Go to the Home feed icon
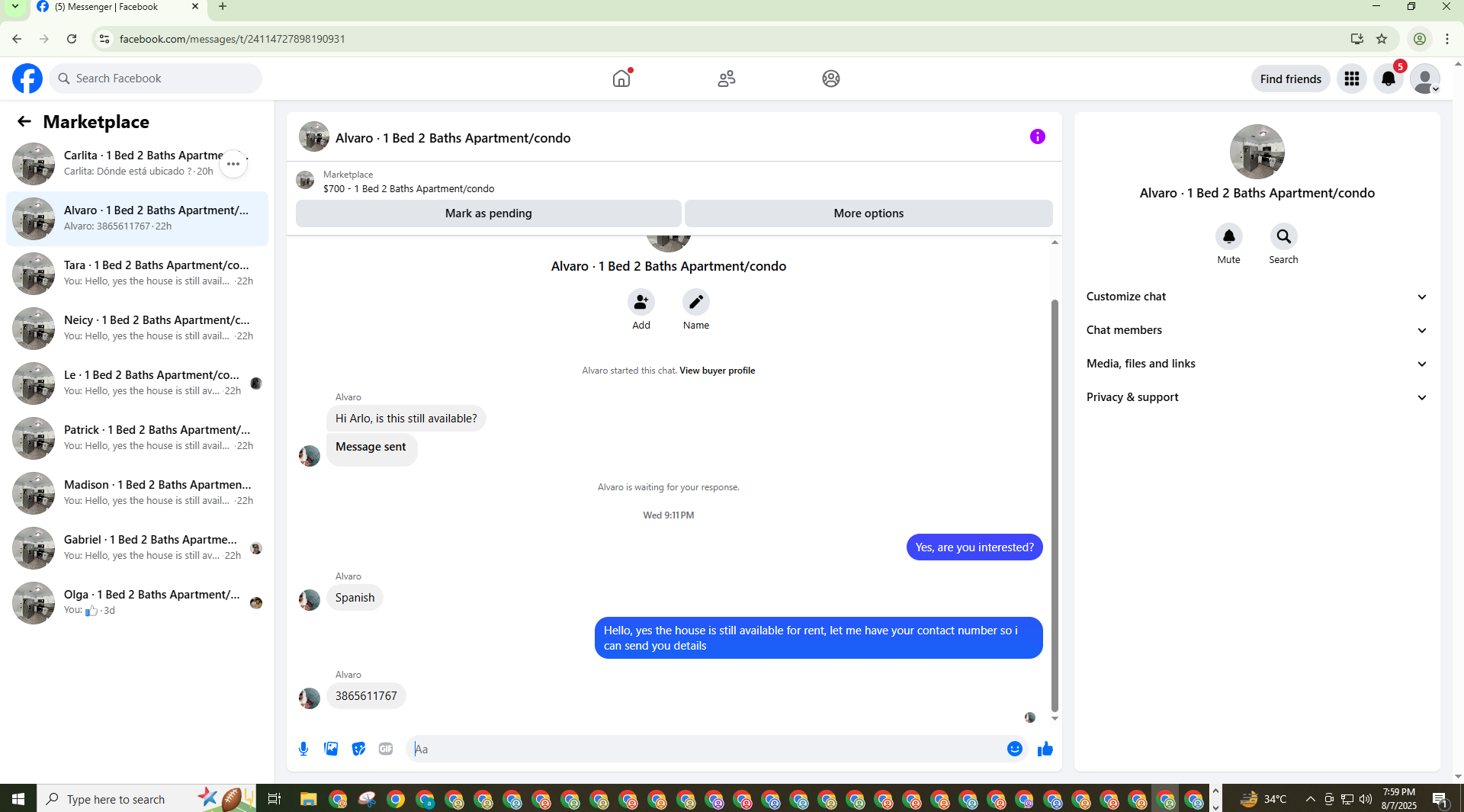This screenshot has height=812, width=1464. pyautogui.click(x=621, y=79)
